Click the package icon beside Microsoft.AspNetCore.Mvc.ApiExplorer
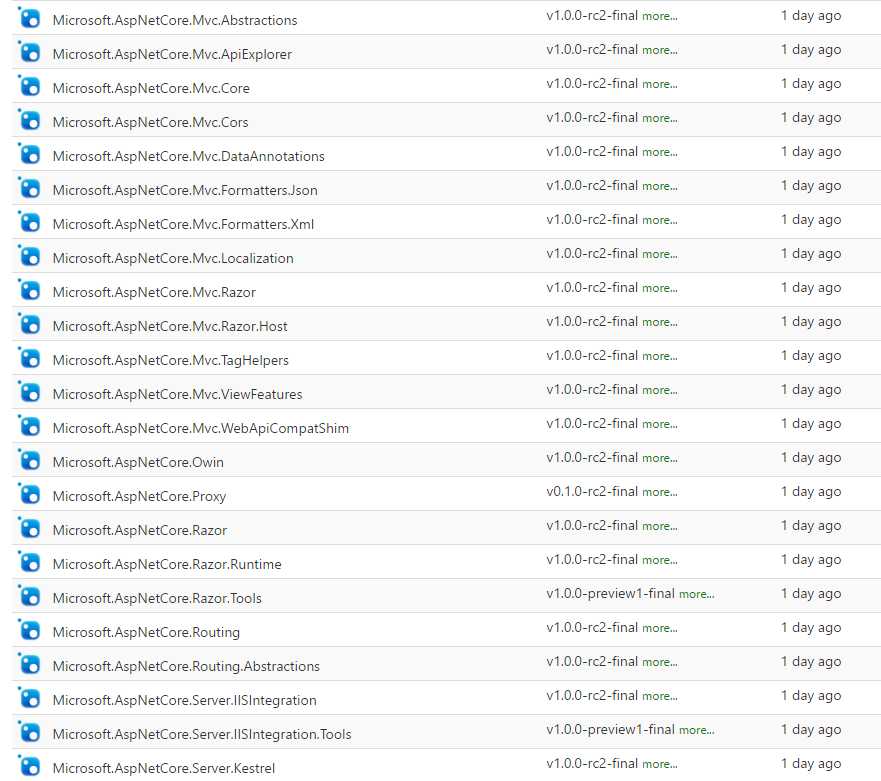The height and width of the screenshot is (781, 881). tap(30, 53)
